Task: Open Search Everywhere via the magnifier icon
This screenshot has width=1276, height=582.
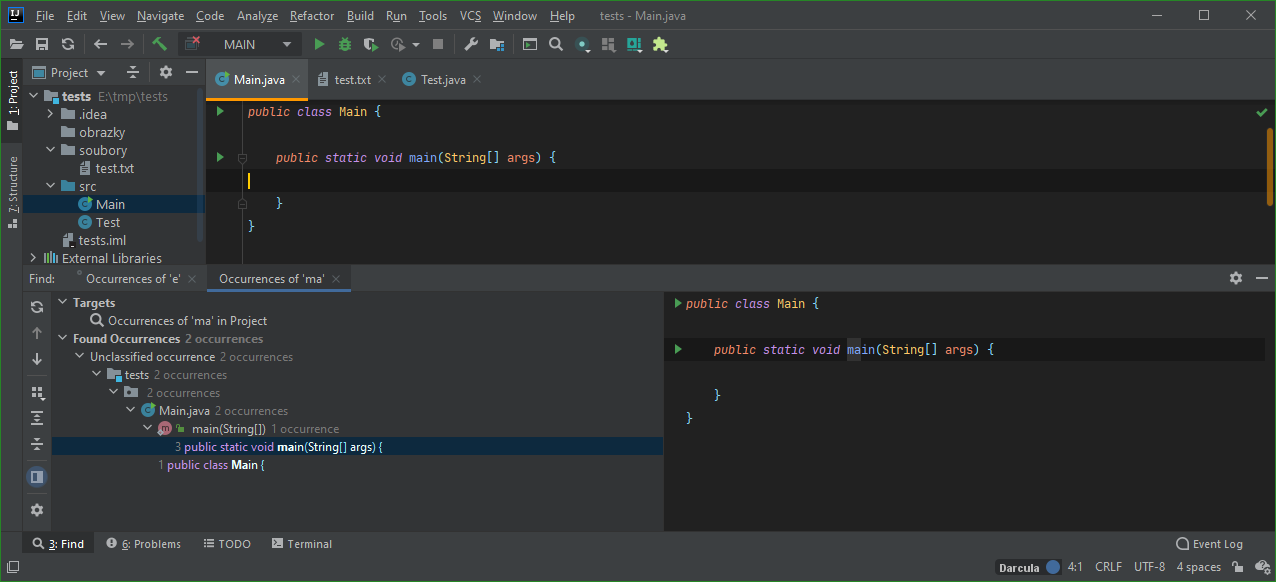Action: 556,44
